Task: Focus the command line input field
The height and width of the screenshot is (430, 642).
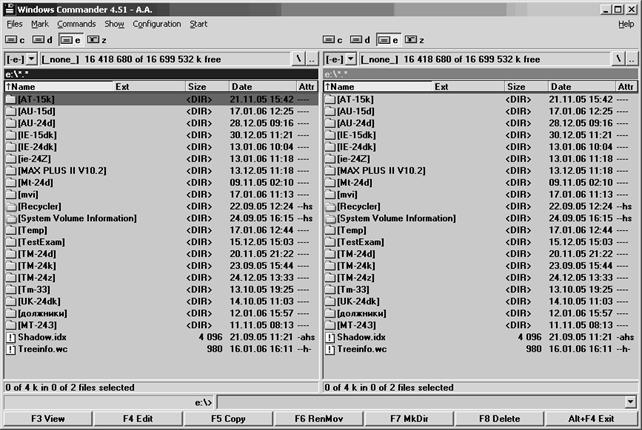Action: click(421, 402)
